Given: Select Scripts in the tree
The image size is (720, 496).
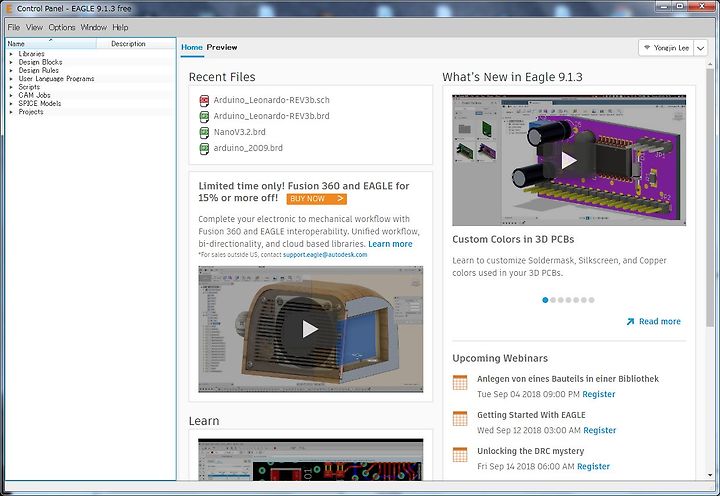Looking at the screenshot, I should point(29,87).
